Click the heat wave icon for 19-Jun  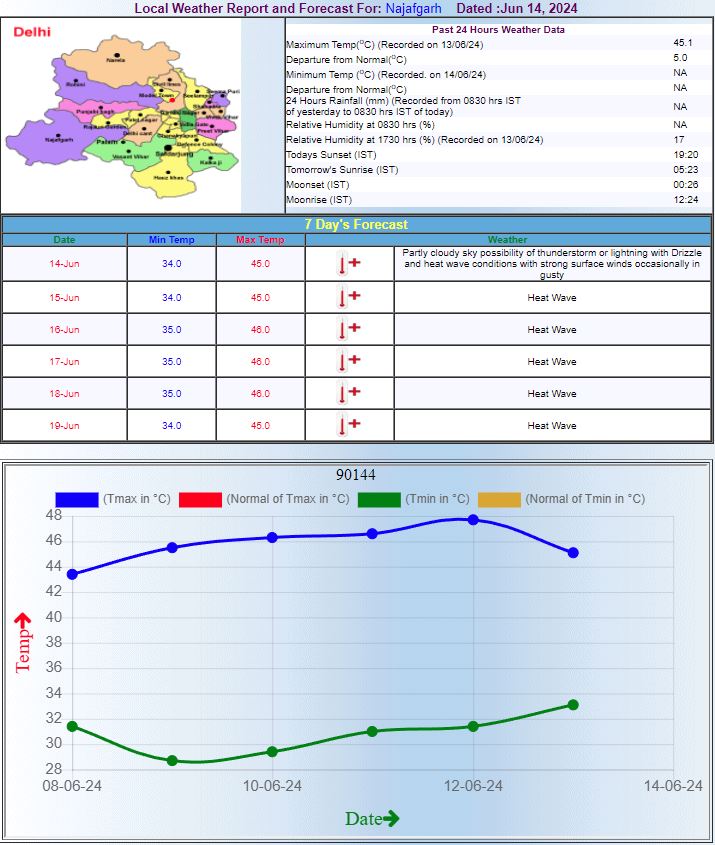coord(349,425)
